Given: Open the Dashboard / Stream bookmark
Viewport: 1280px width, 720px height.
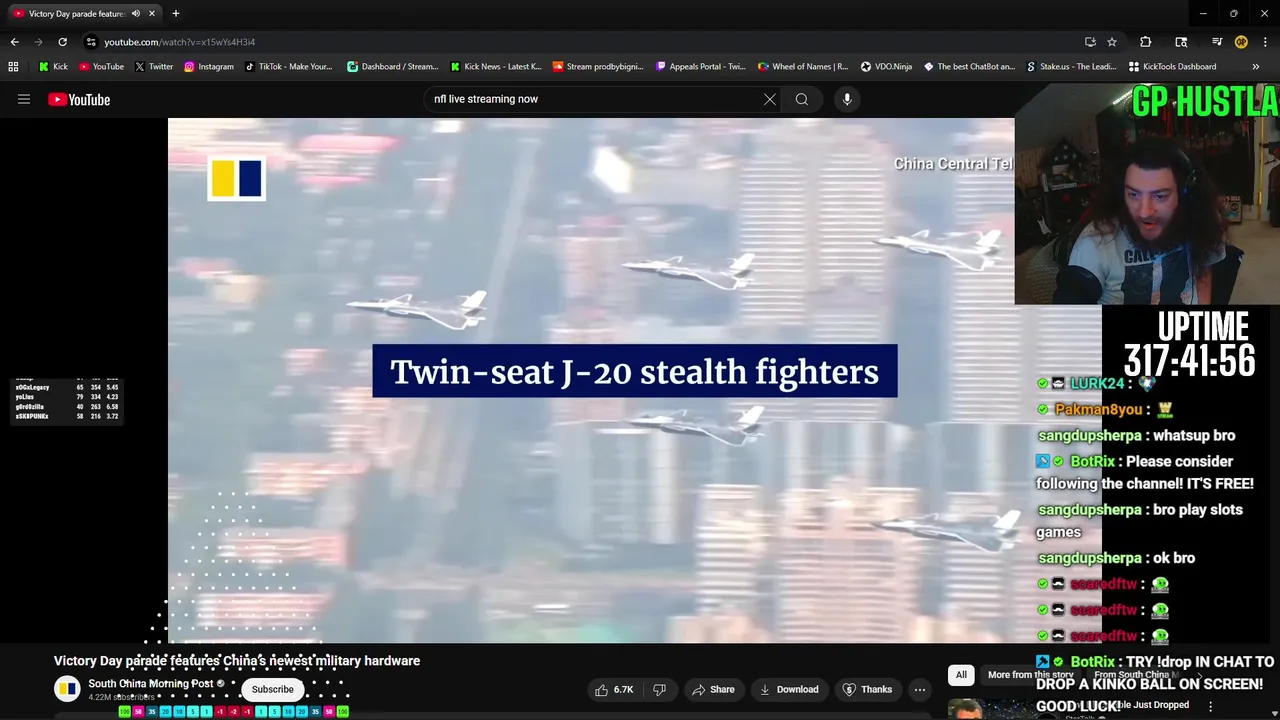Looking at the screenshot, I should pos(393,67).
